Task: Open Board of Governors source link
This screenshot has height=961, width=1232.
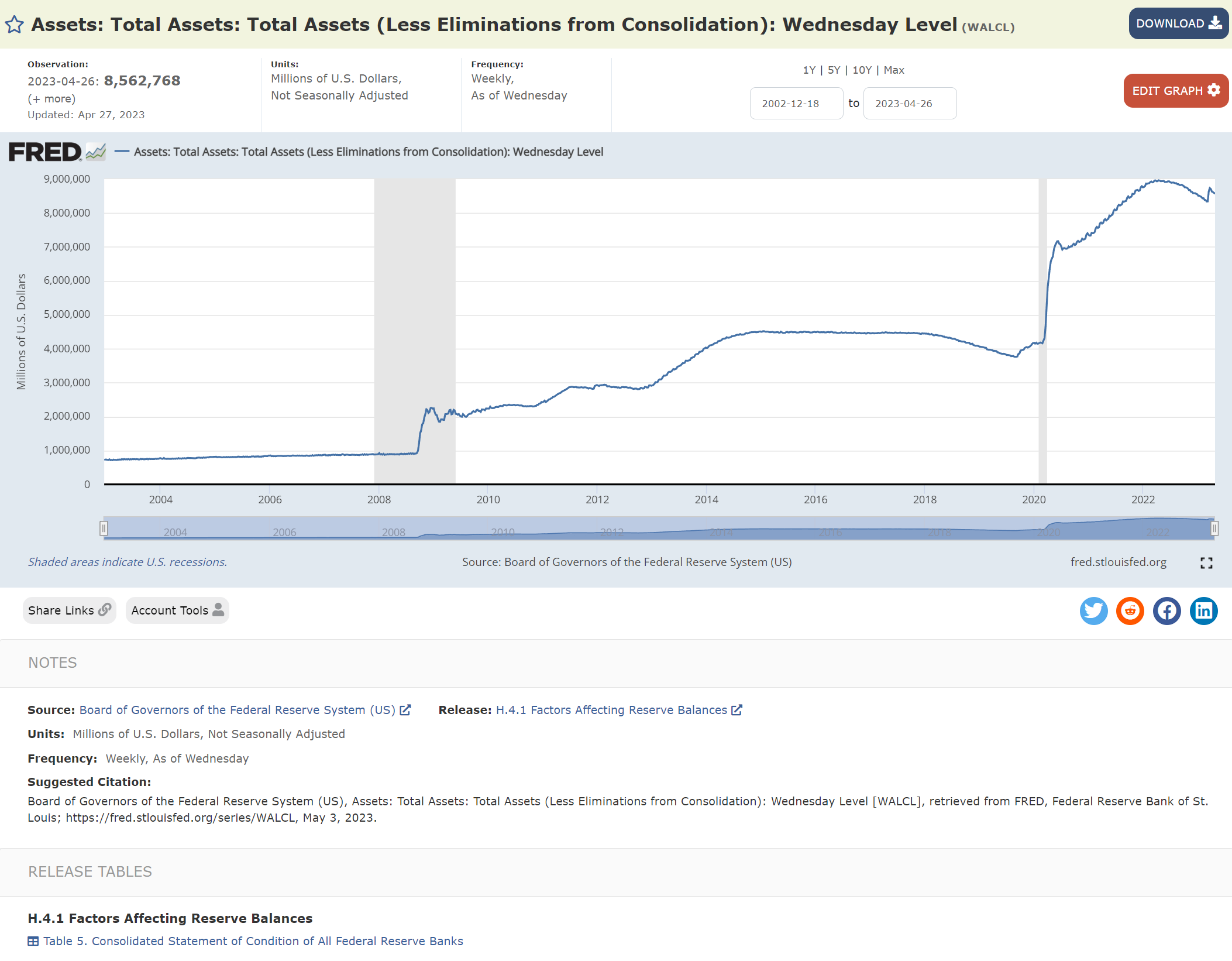Action: point(238,710)
